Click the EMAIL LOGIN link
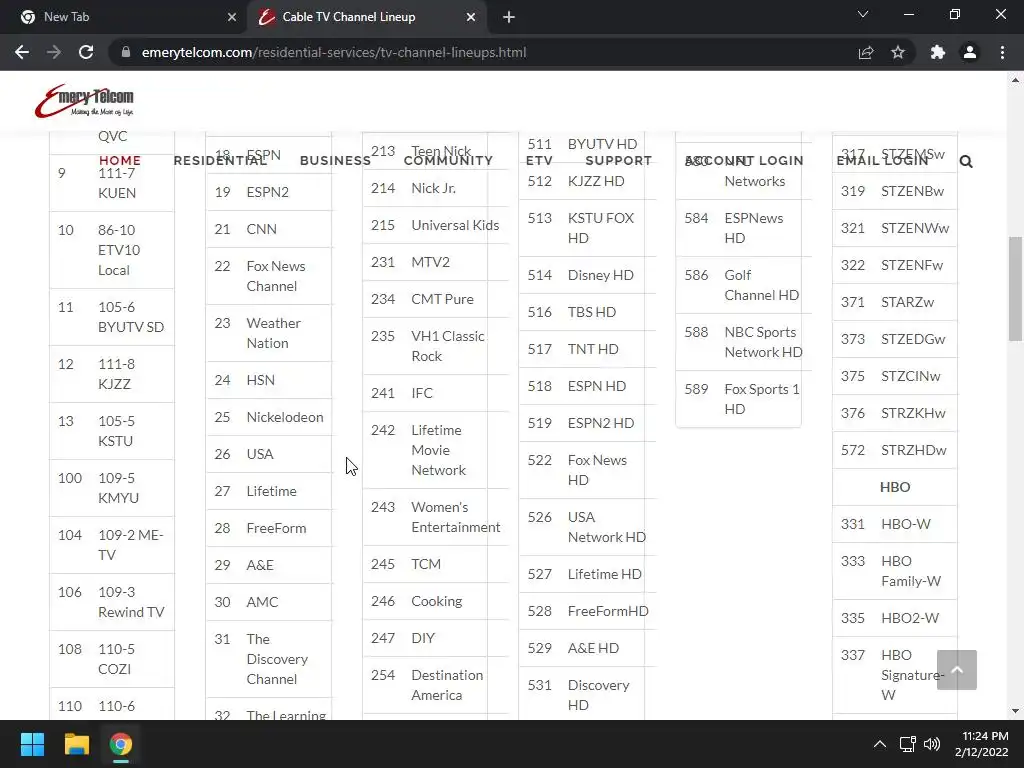 point(882,161)
